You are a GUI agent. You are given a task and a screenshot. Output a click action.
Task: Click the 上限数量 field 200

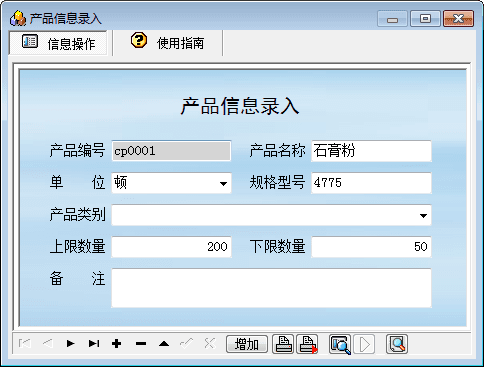[x=171, y=247]
